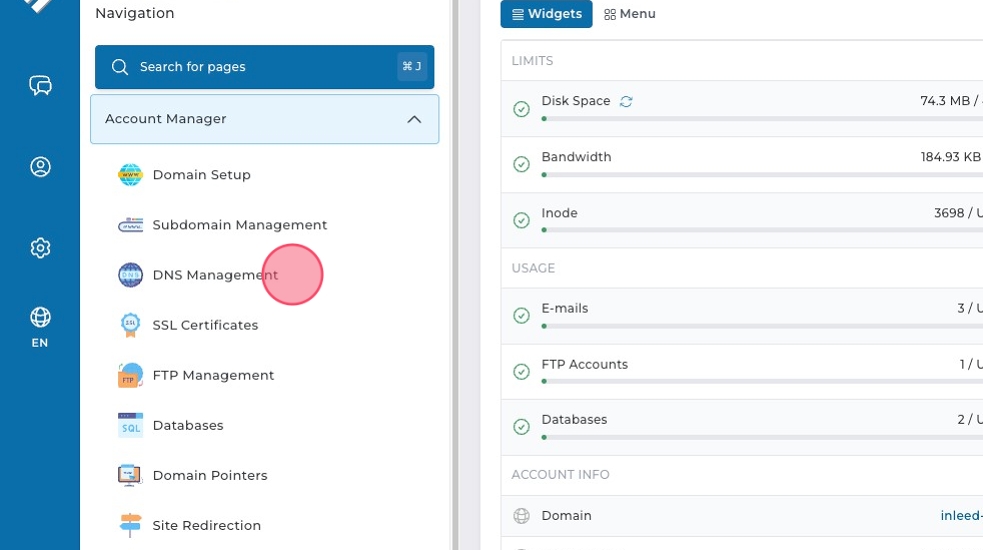Viewport: 983px width, 550px height.
Task: Open the chat messages sidebar icon
Action: coord(40,85)
